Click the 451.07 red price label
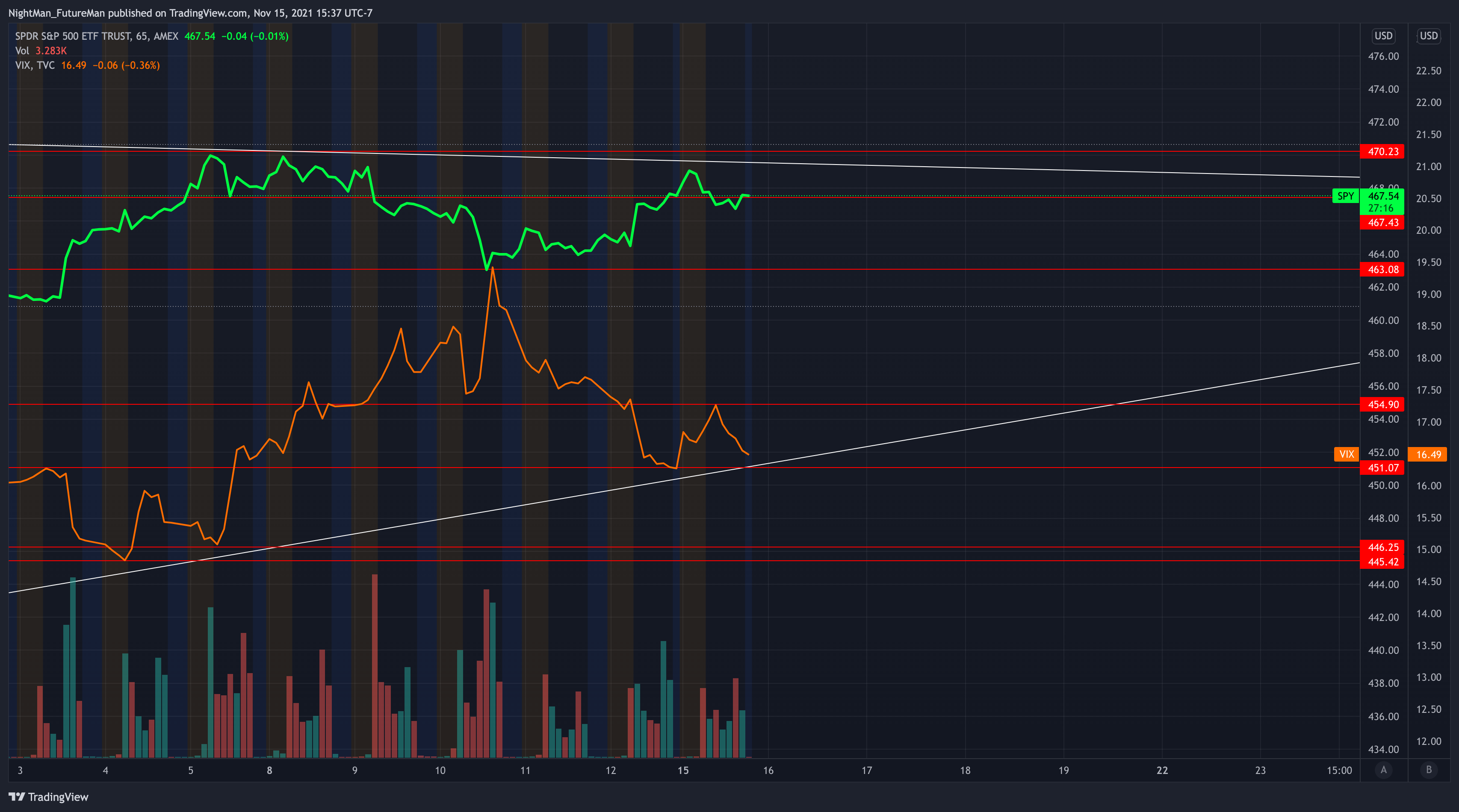 (x=1382, y=468)
